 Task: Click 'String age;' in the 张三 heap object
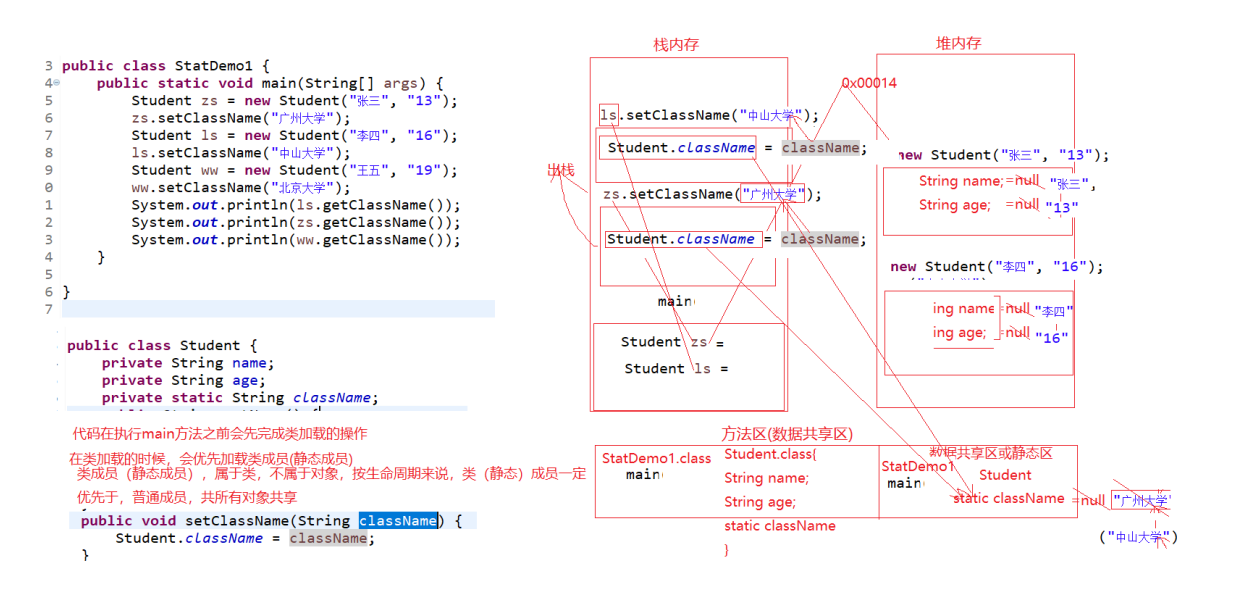coord(955,205)
